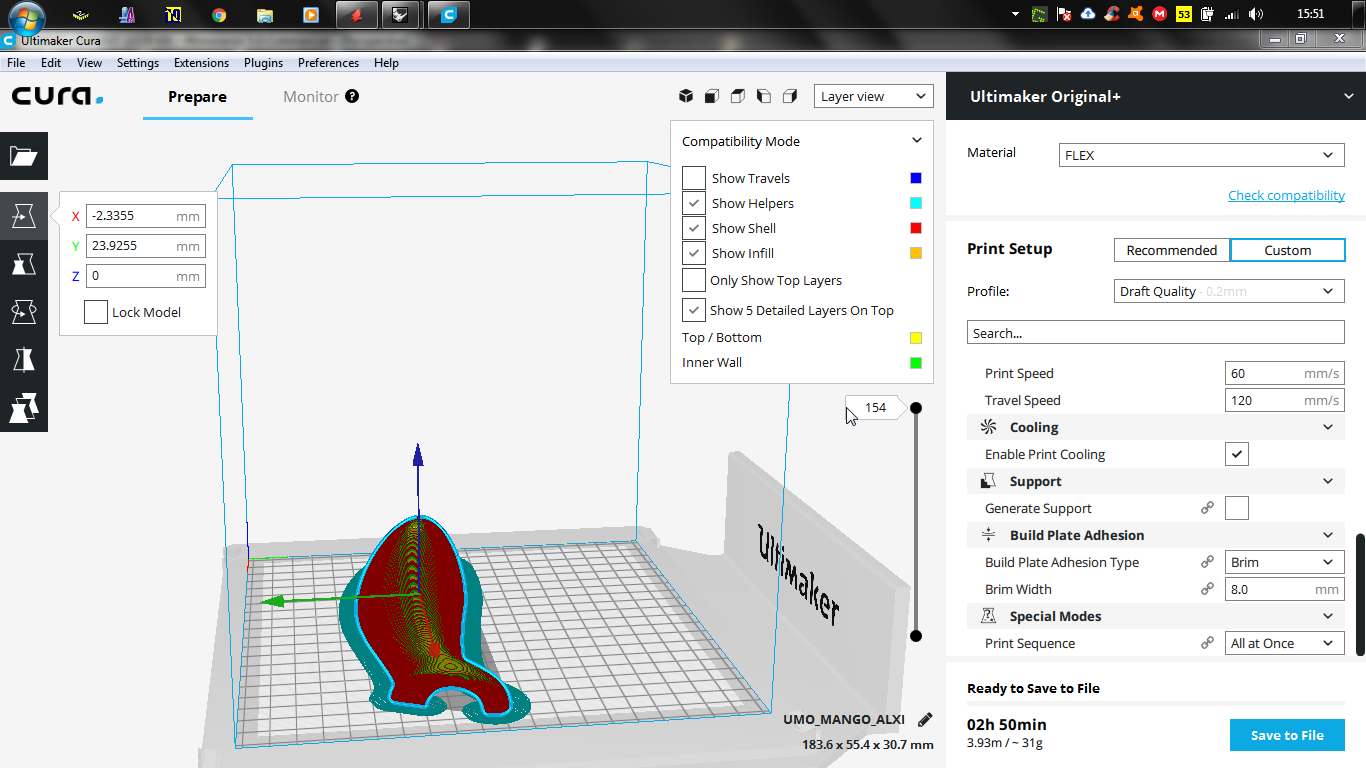Check Only Show Top Layers

pyautogui.click(x=694, y=280)
